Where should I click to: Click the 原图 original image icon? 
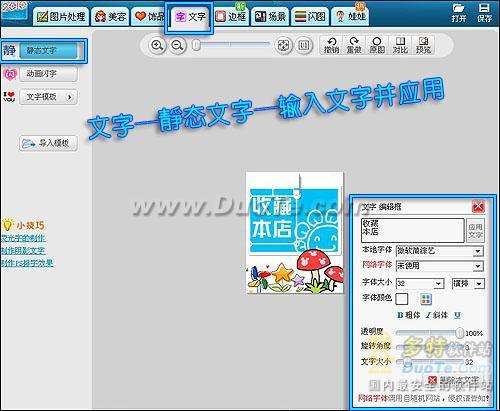377,45
